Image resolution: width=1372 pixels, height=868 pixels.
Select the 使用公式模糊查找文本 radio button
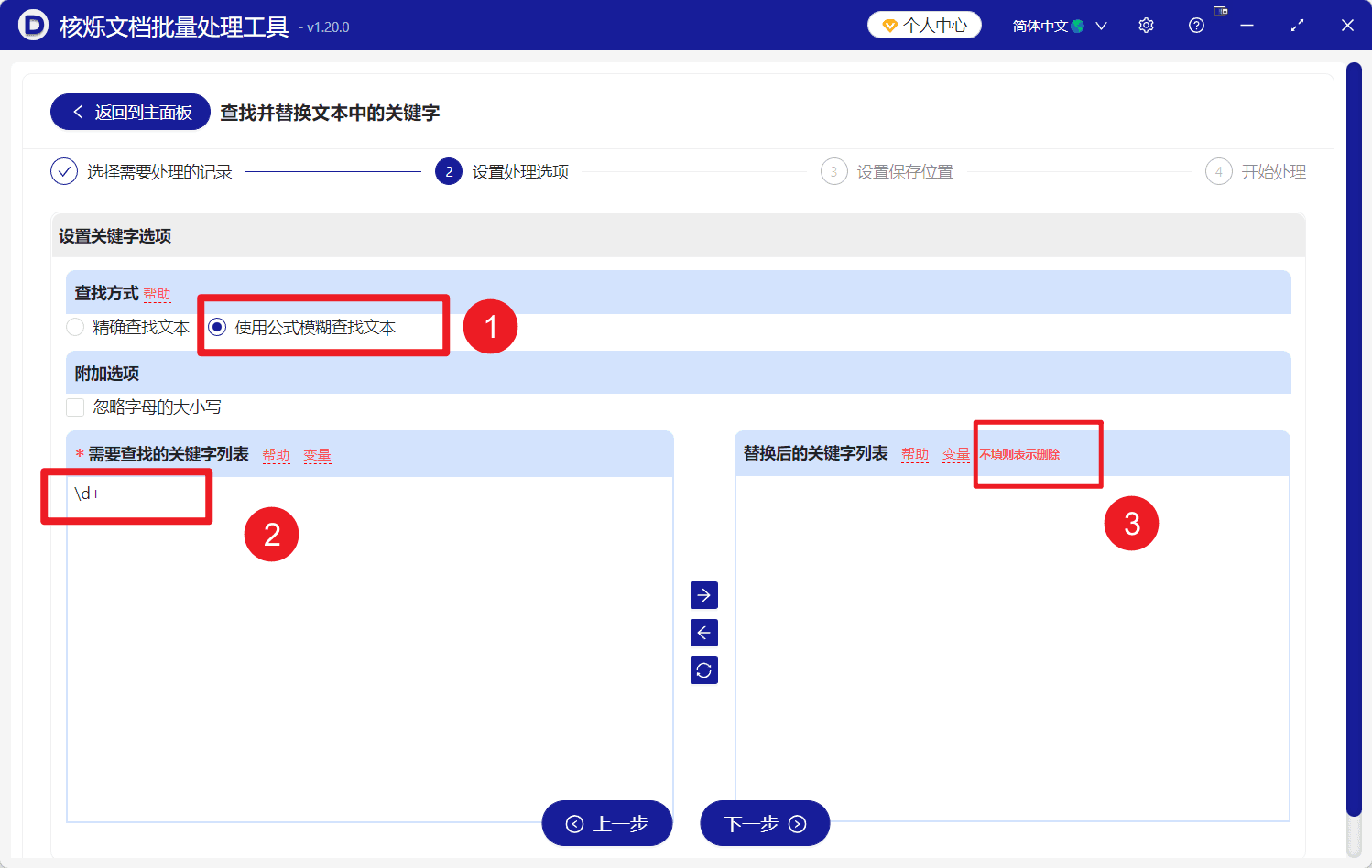pyautogui.click(x=216, y=326)
